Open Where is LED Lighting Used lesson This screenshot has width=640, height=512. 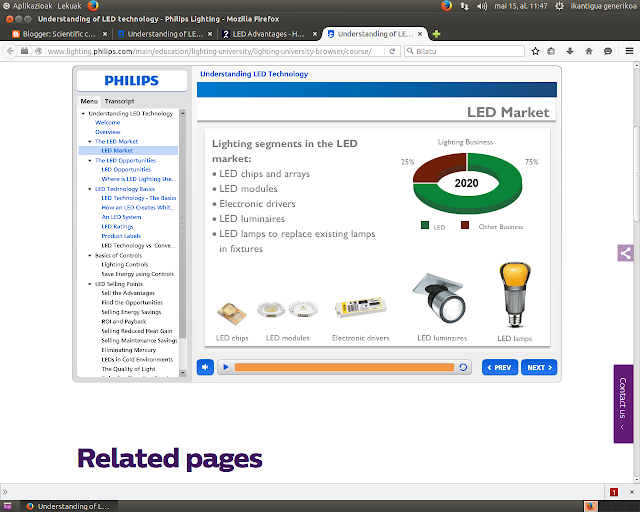tap(138, 179)
